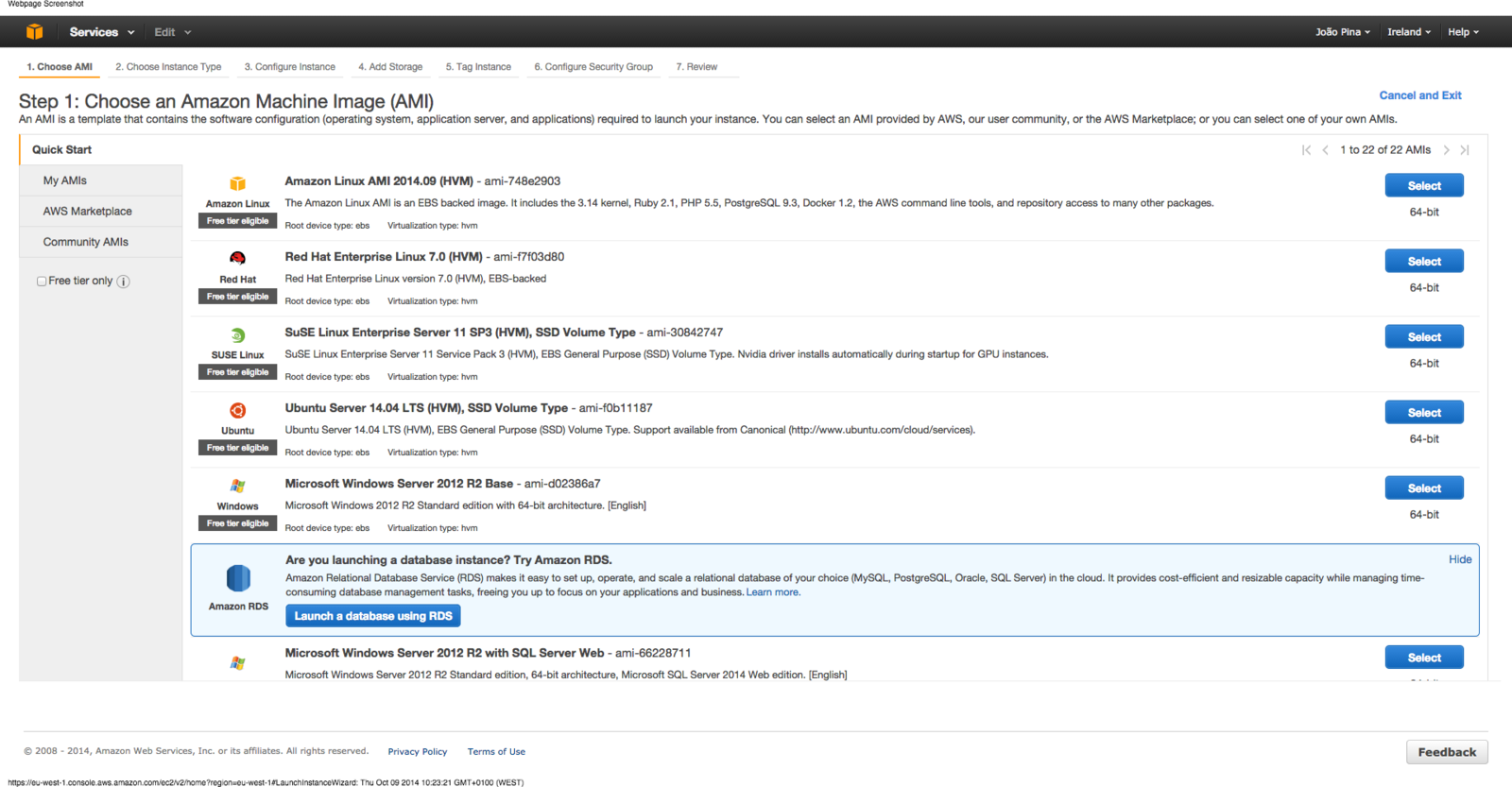Click the Amazon Linux AMI icon

(x=238, y=183)
